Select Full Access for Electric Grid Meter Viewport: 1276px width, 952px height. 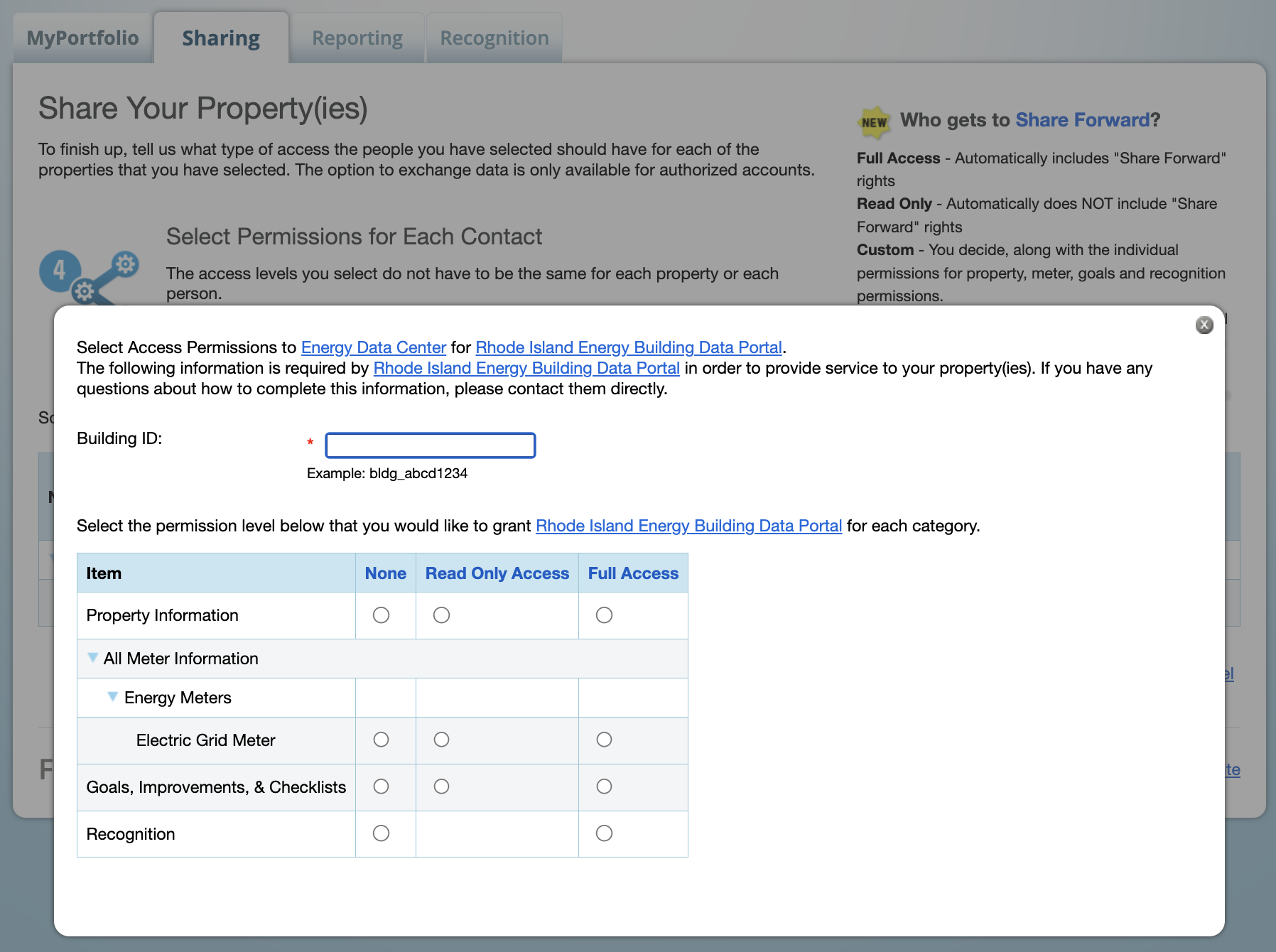604,740
